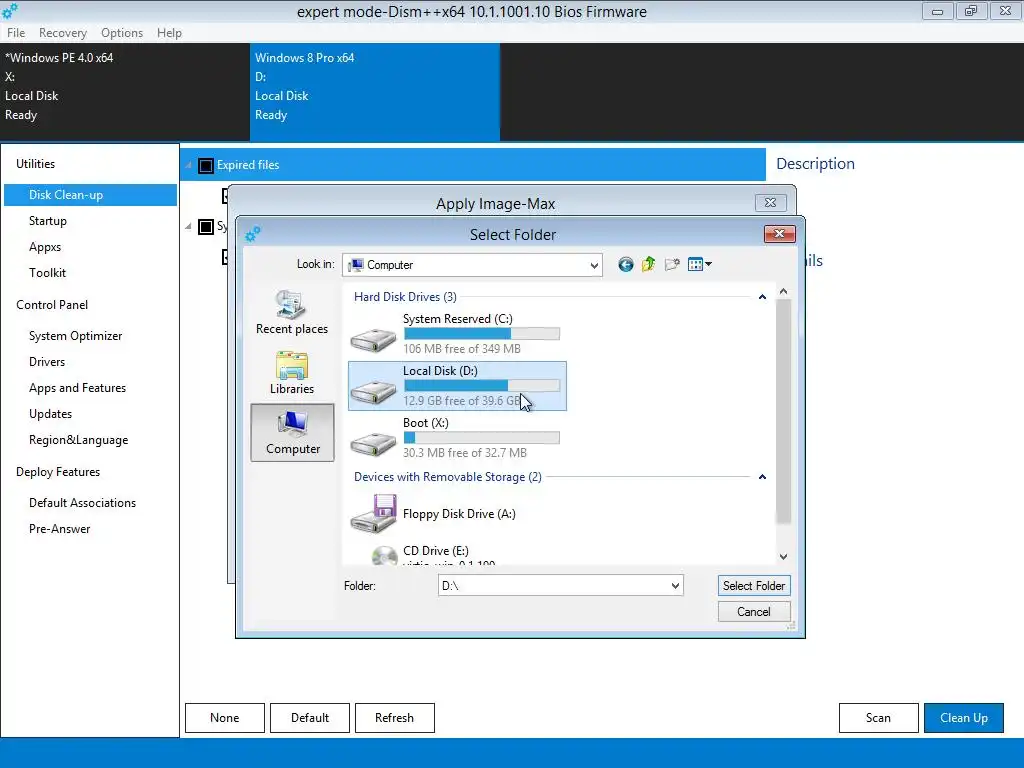1024x768 pixels.
Task: Select Local Disk (D:) drive
Action: pos(457,386)
